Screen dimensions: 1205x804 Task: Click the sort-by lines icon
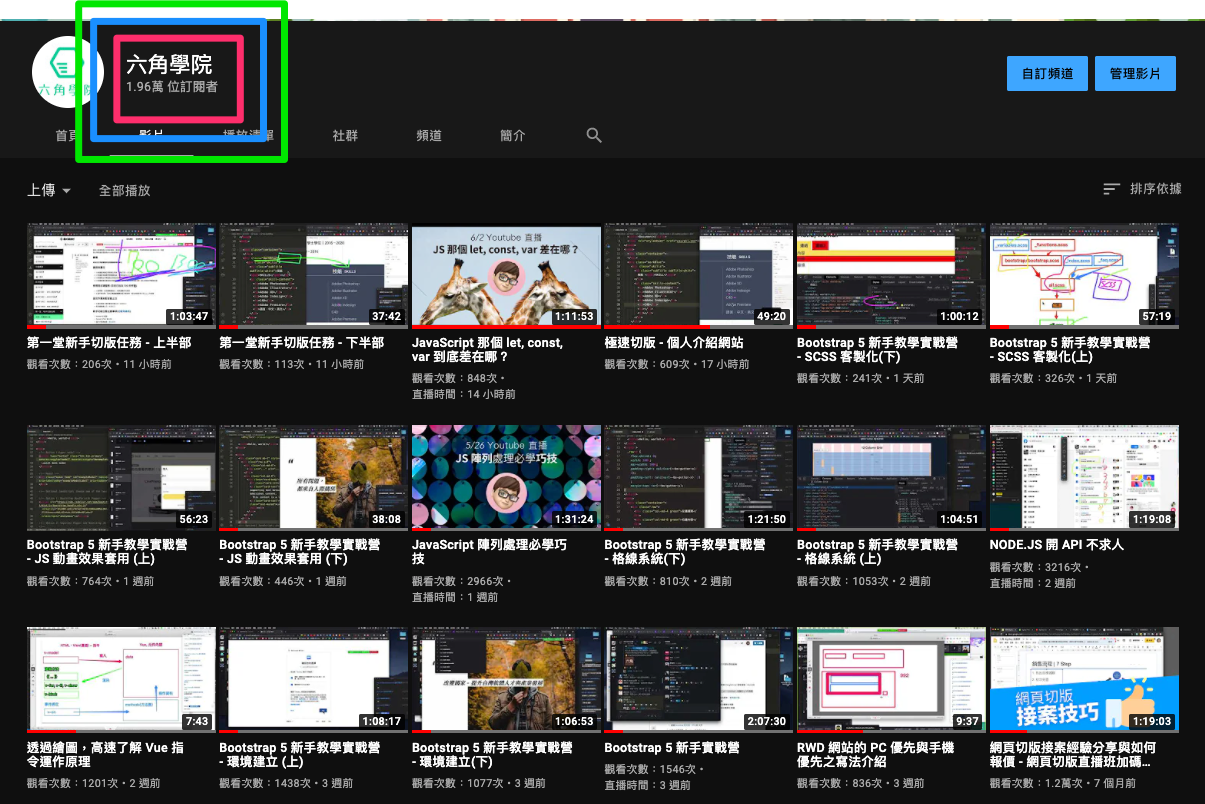[x=1111, y=189]
